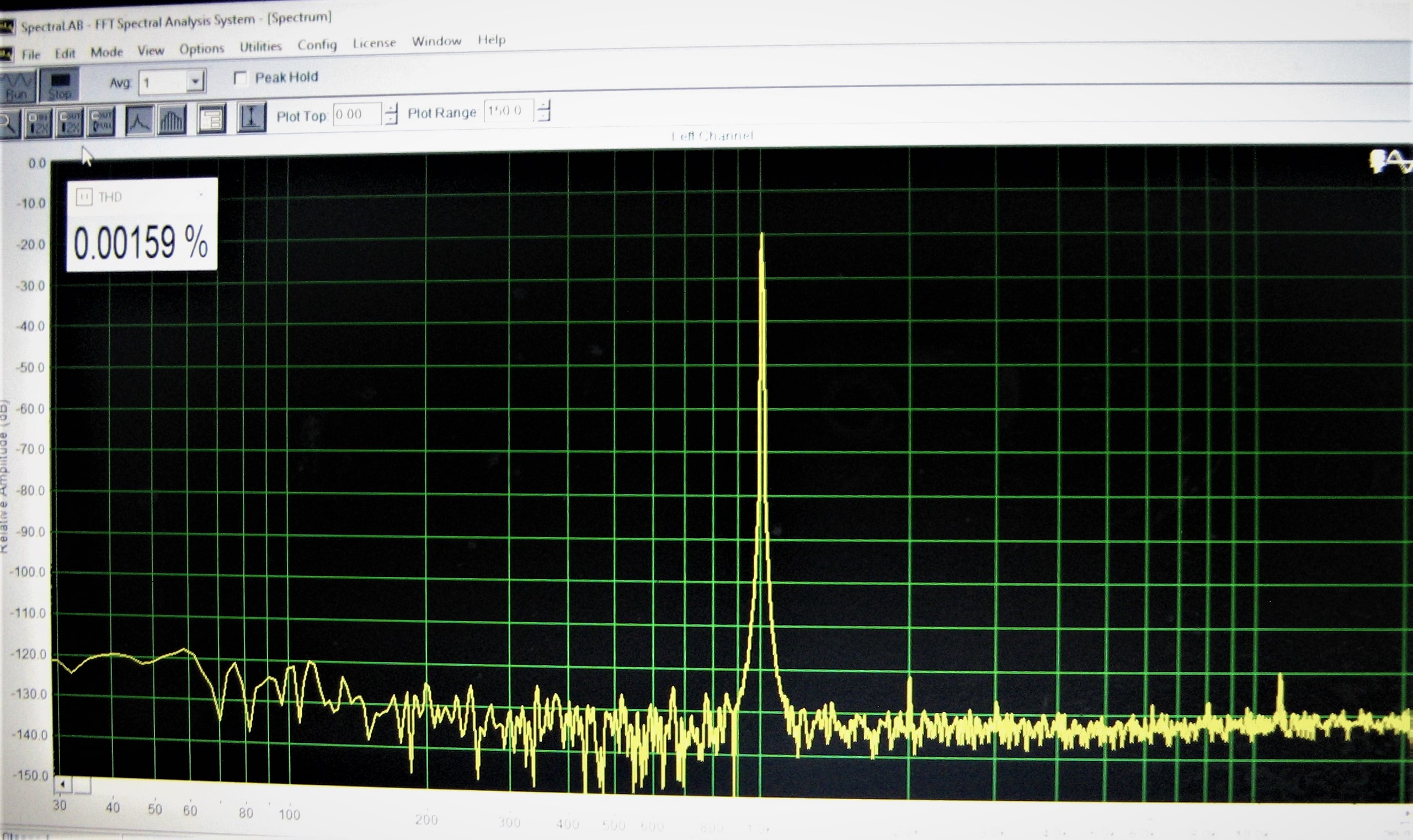Click the Plot Range input field
Viewport: 1413px width, 840px height.
(x=509, y=110)
